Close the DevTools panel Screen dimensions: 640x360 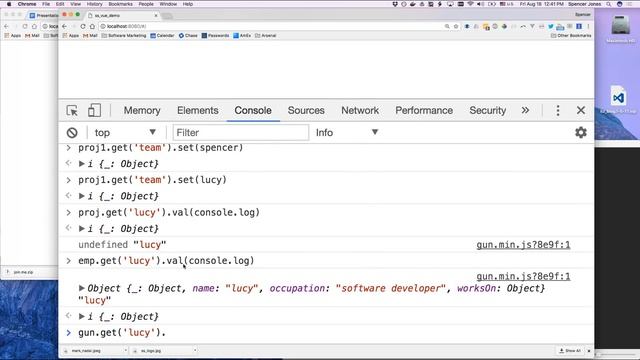tap(581, 110)
